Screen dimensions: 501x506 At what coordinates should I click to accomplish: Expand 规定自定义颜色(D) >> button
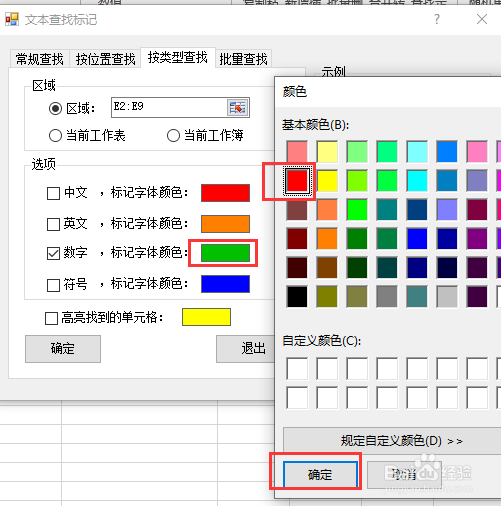tap(392, 441)
